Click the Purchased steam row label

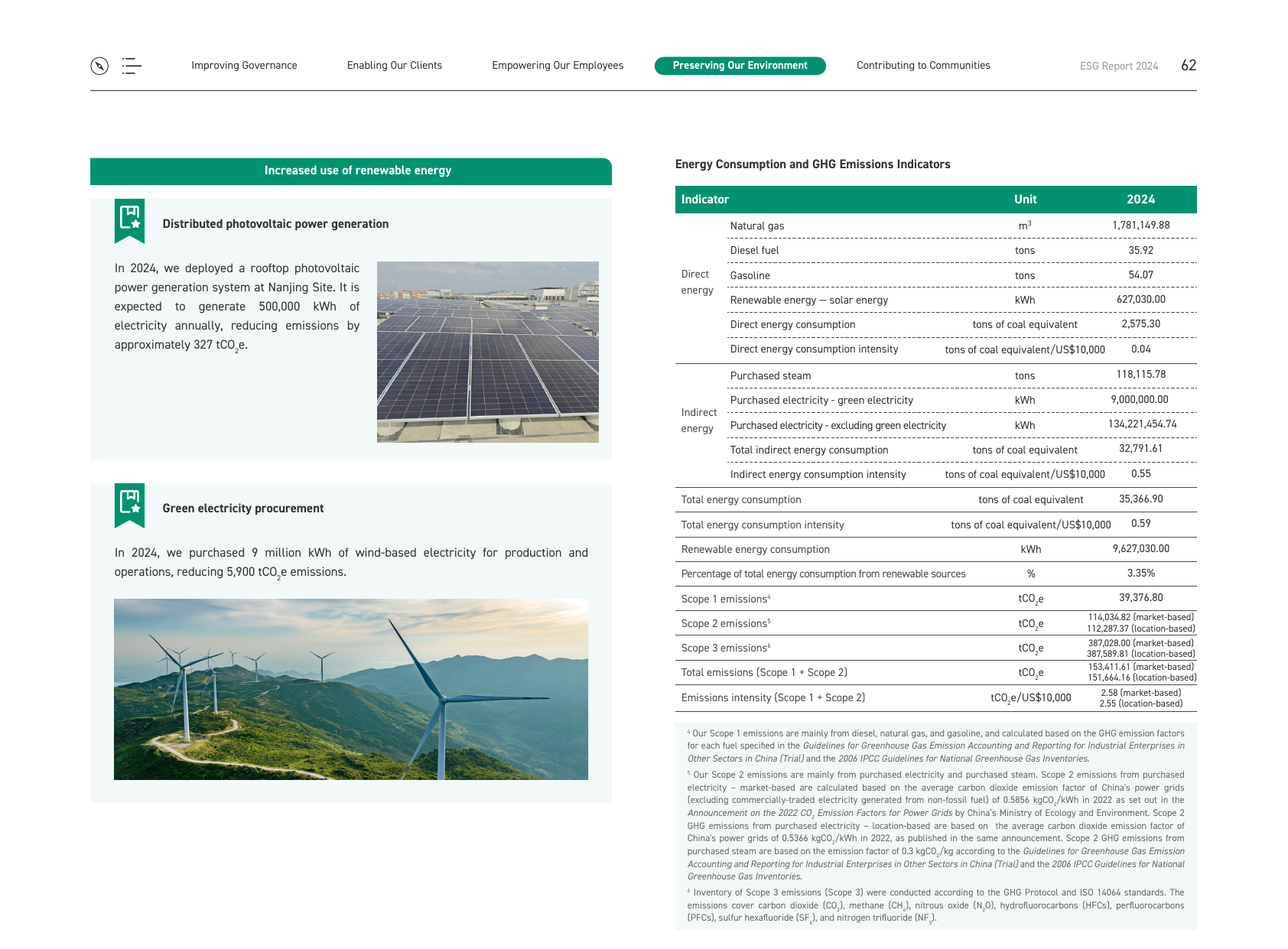pos(771,376)
